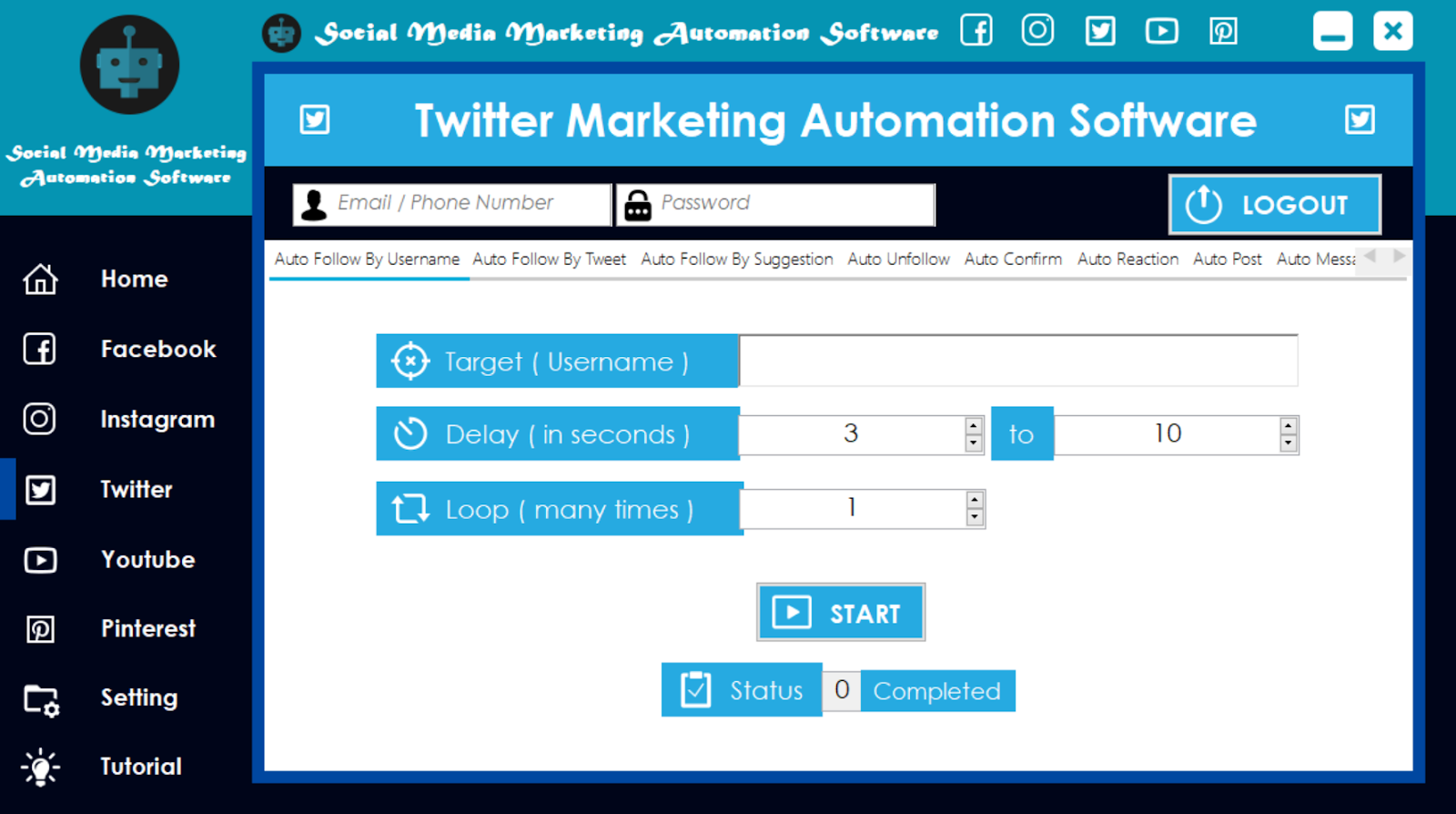Click the crosshair Target icon
1456x814 pixels.
(410, 361)
